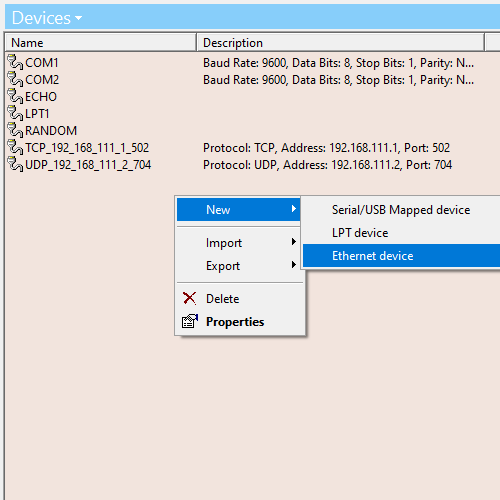Click the red X Delete icon
The height and width of the screenshot is (500, 500).
coord(190,298)
